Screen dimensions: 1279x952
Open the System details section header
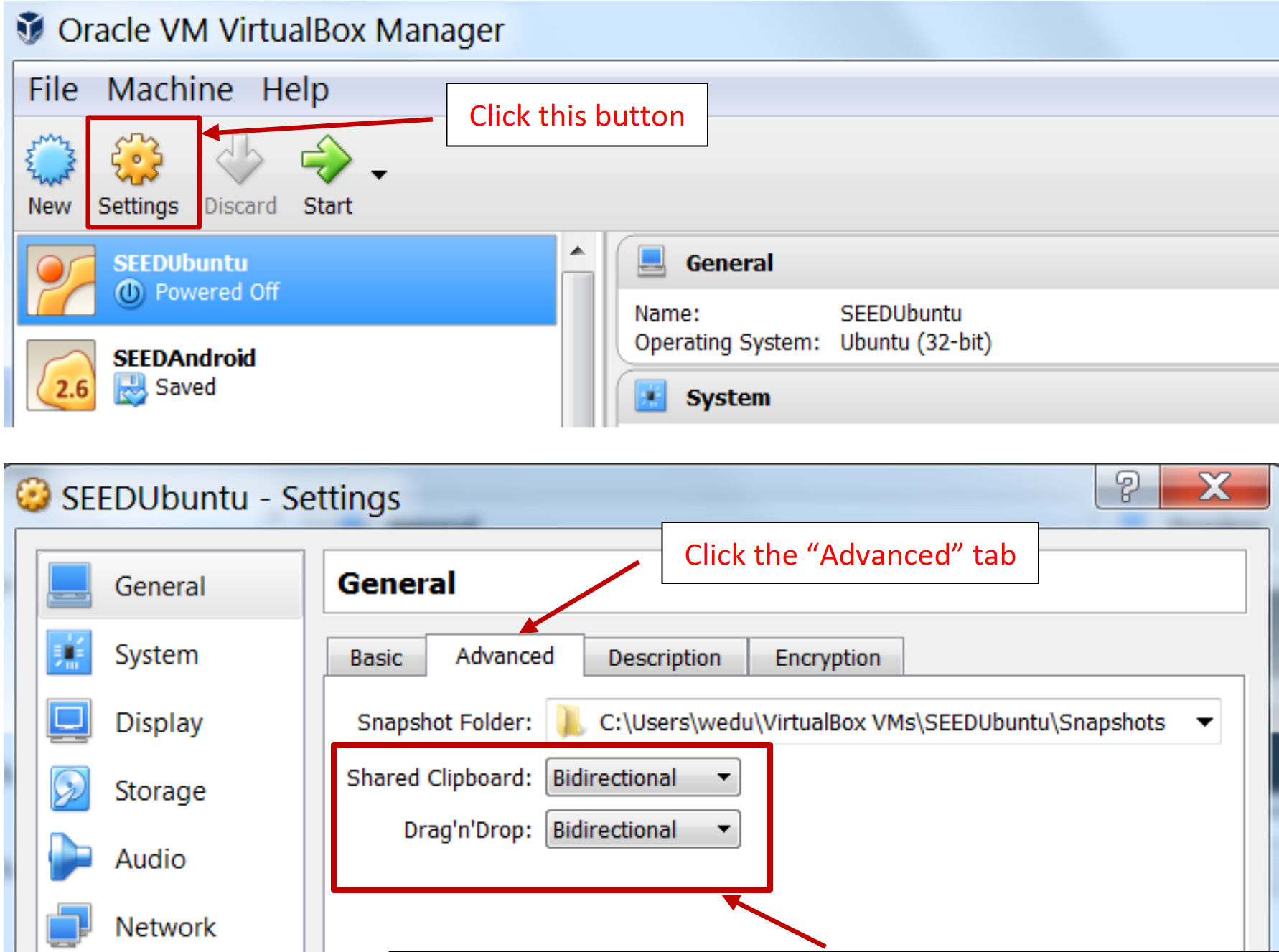point(947,397)
